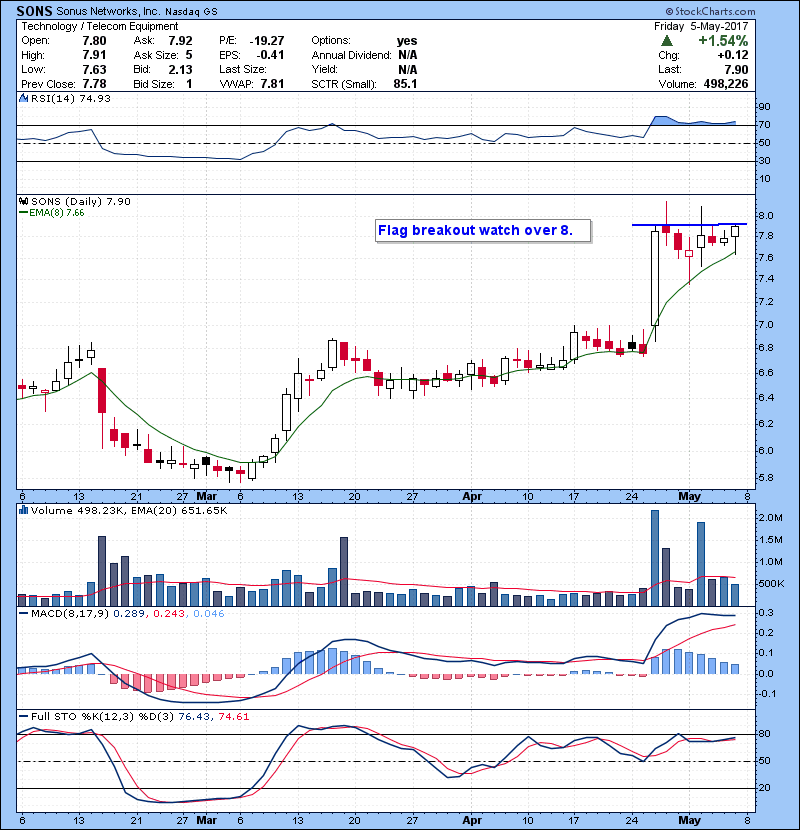Click the 'Mar' label on price axis

206,497
